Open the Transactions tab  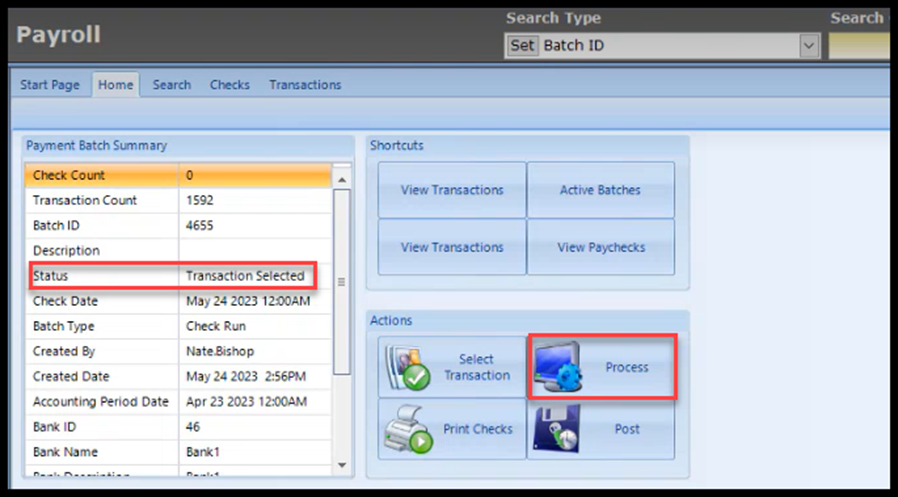tap(305, 85)
